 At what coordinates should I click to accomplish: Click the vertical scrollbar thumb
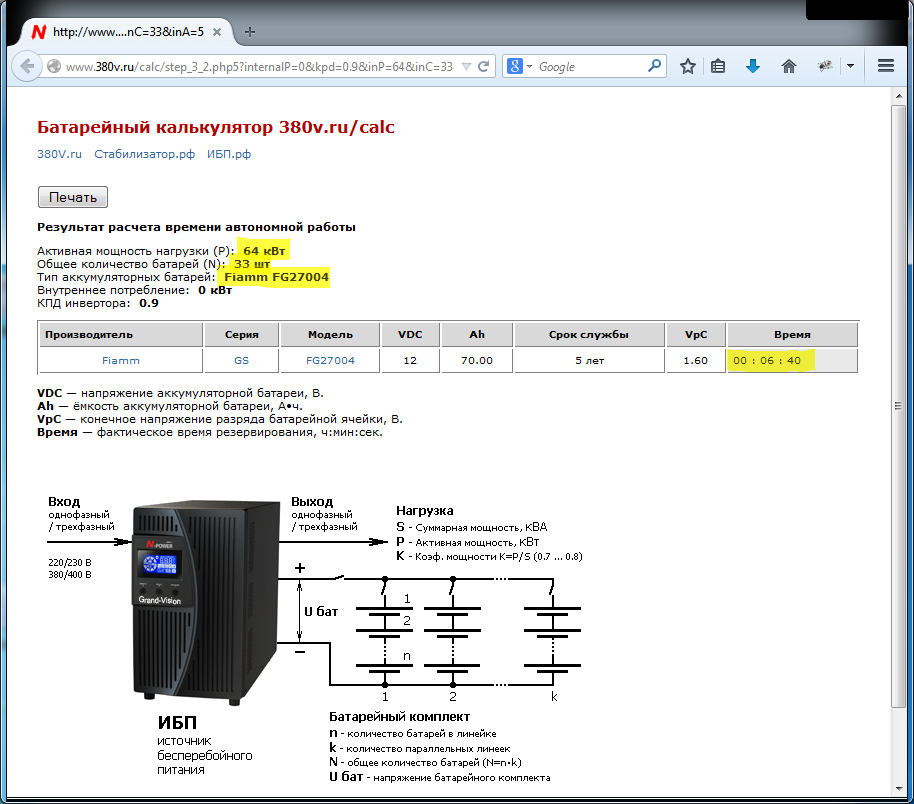coord(898,406)
